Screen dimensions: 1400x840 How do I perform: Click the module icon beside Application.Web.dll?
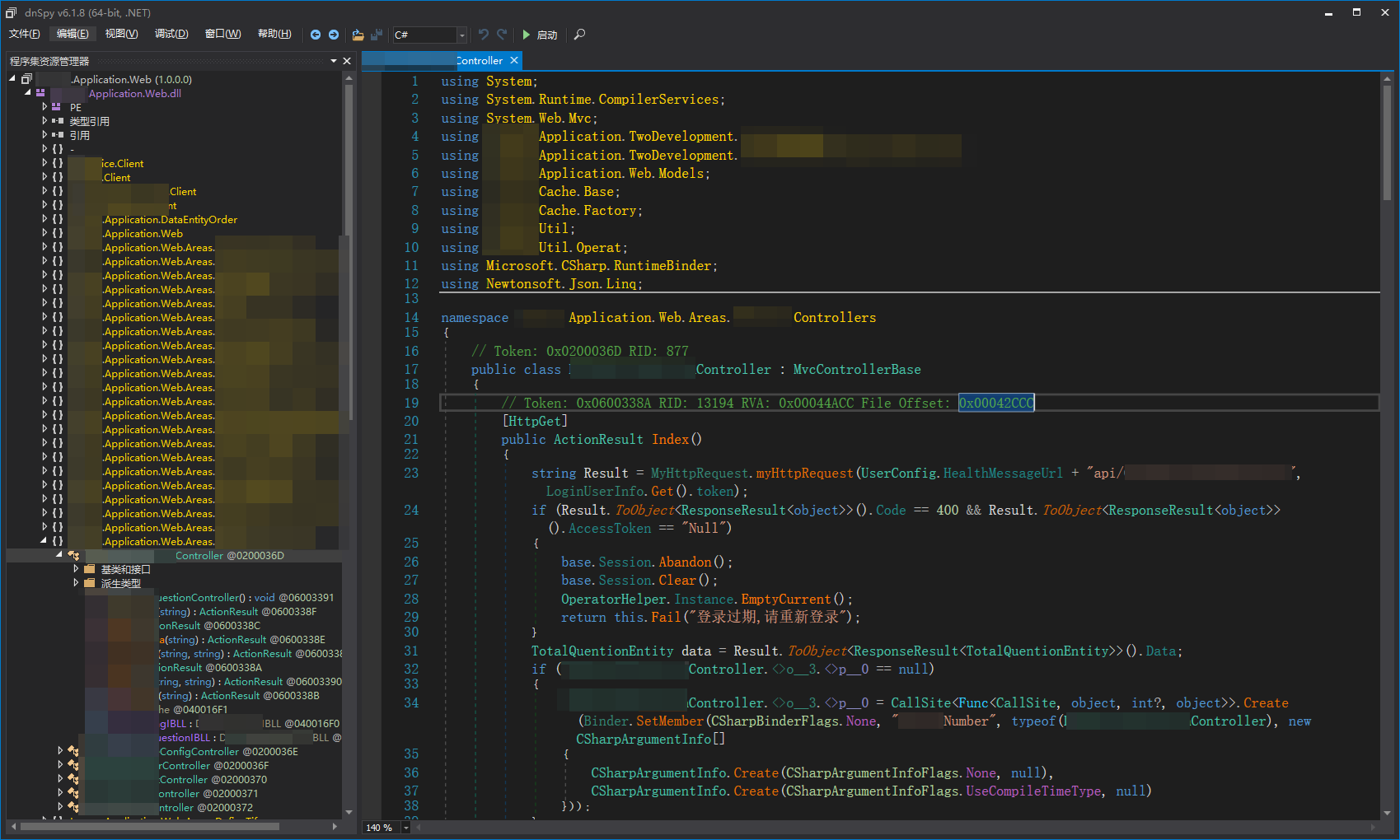[x=40, y=93]
